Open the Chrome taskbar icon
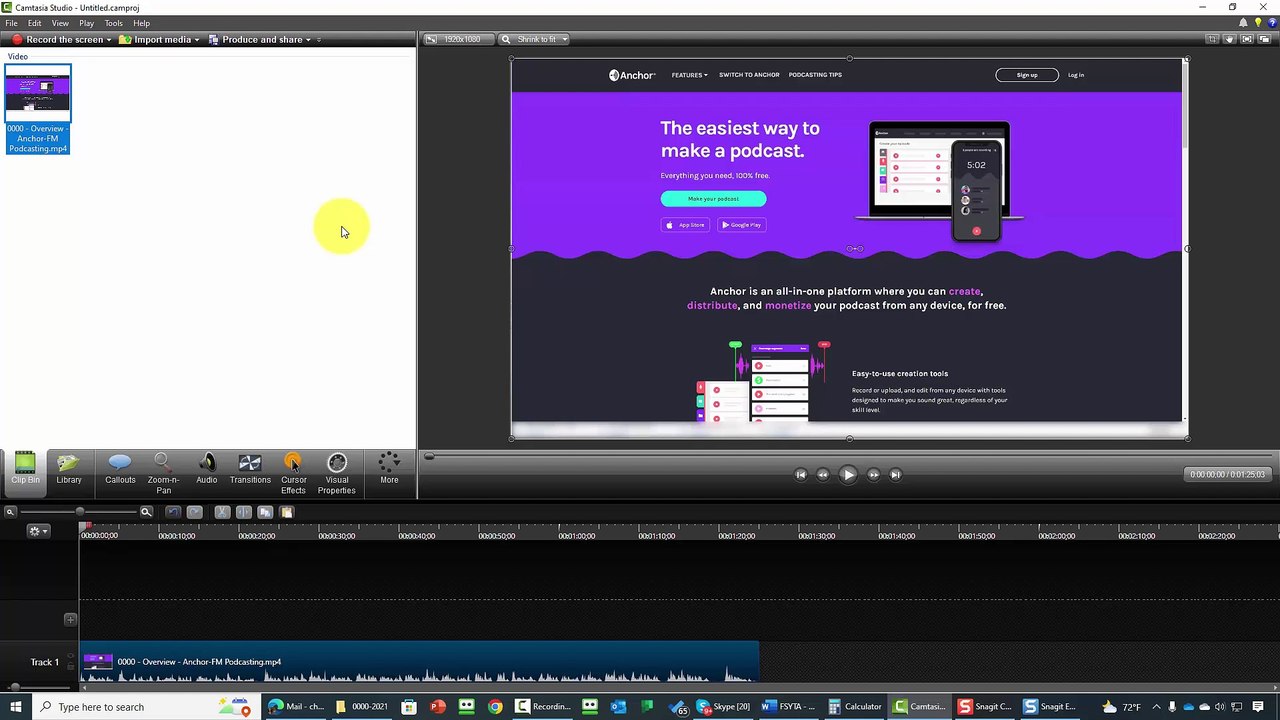Image resolution: width=1280 pixels, height=720 pixels. [x=495, y=706]
